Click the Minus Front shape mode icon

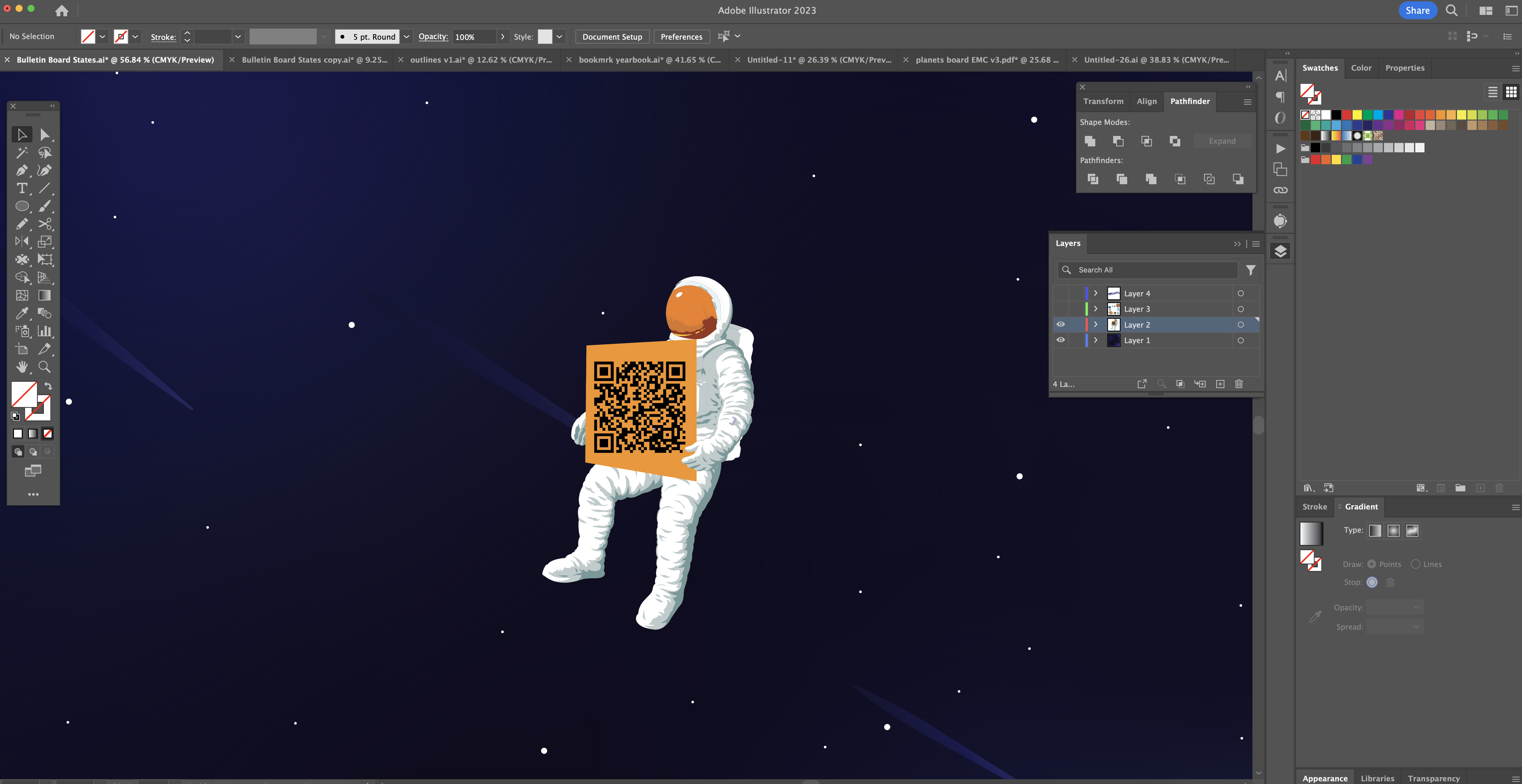(1119, 141)
